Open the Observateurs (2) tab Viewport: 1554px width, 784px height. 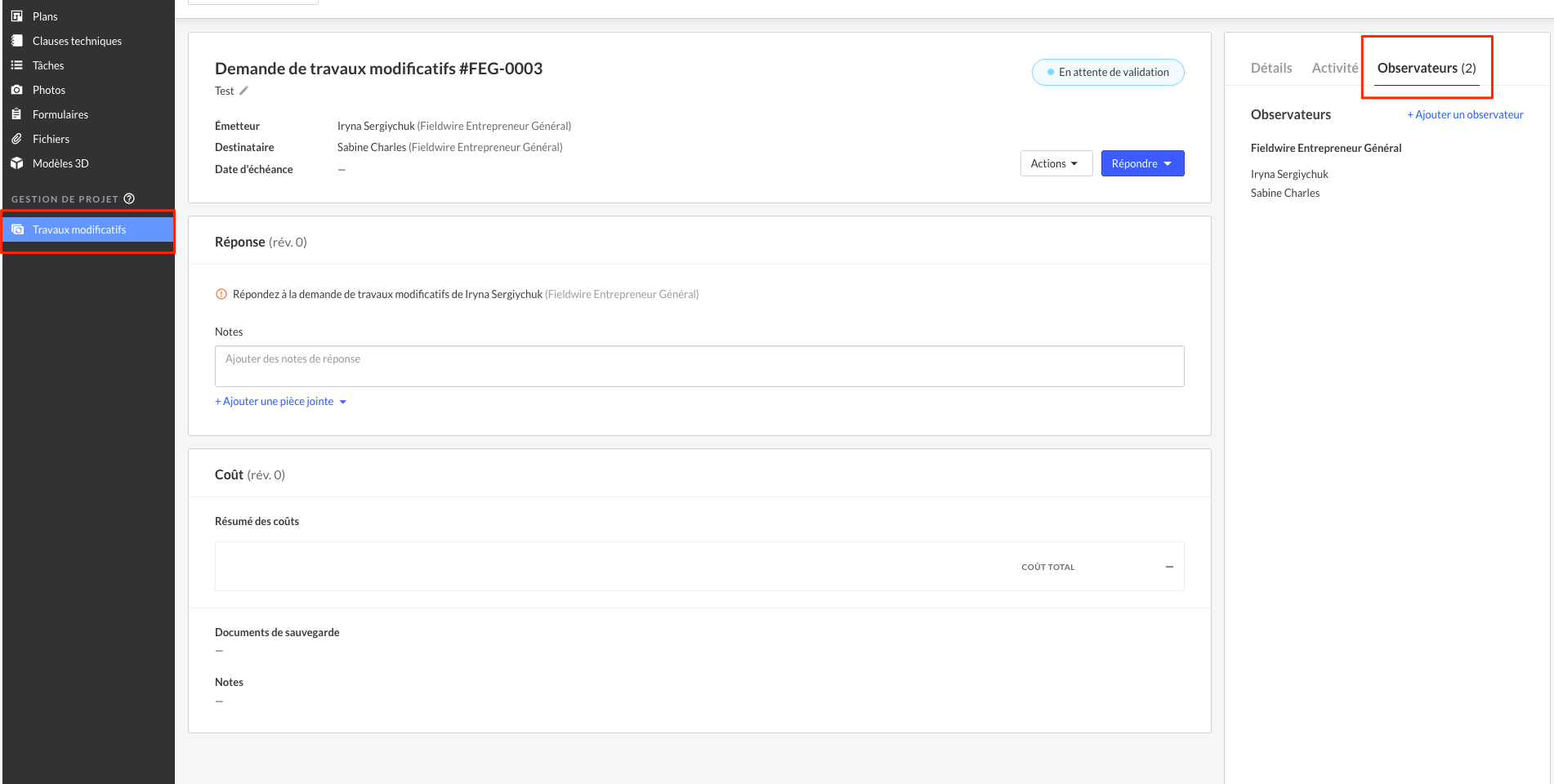1427,68
